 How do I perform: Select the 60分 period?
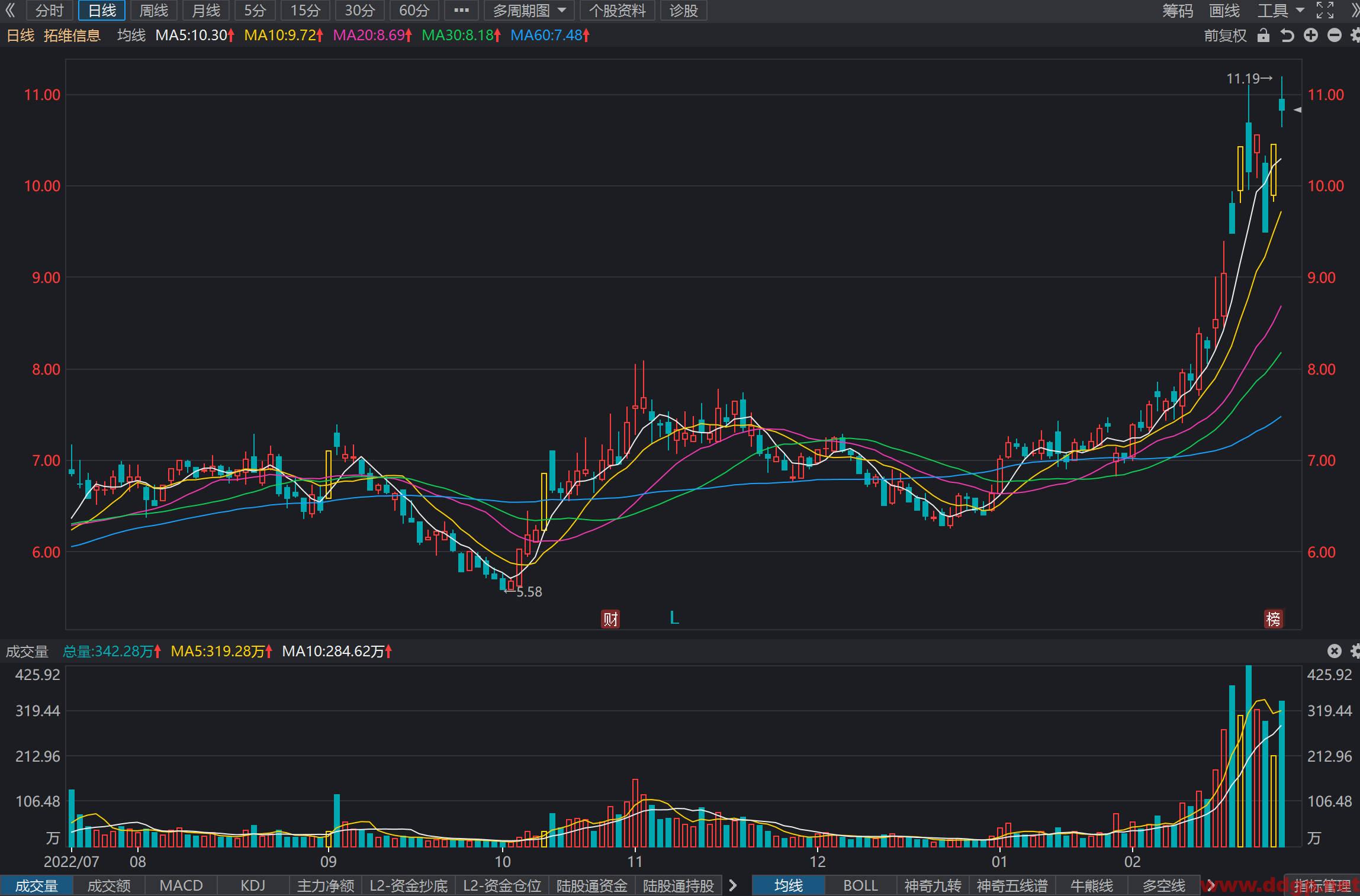pyautogui.click(x=414, y=11)
